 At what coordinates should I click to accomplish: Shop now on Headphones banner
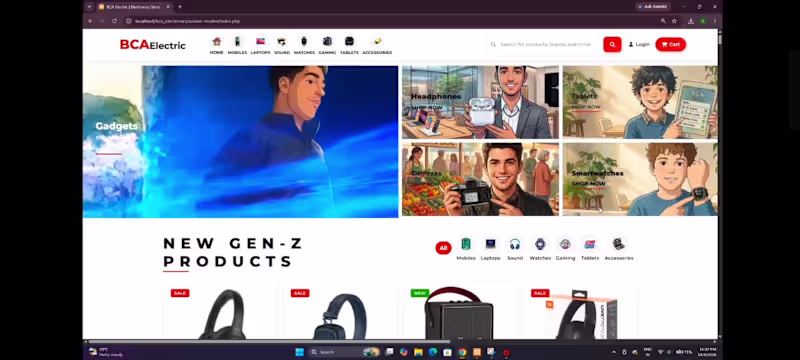[x=427, y=108]
